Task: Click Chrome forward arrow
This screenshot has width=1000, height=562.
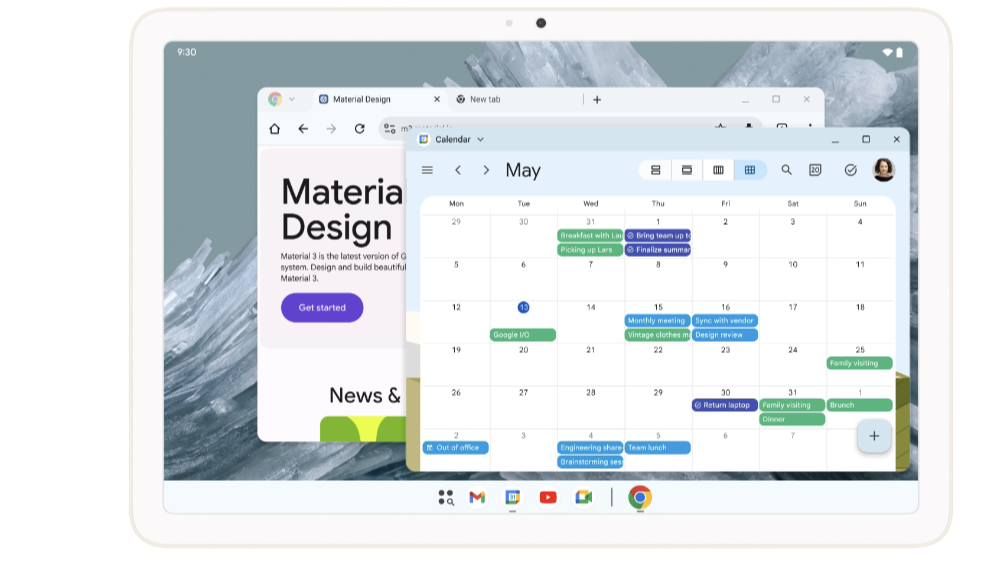Action: click(331, 129)
